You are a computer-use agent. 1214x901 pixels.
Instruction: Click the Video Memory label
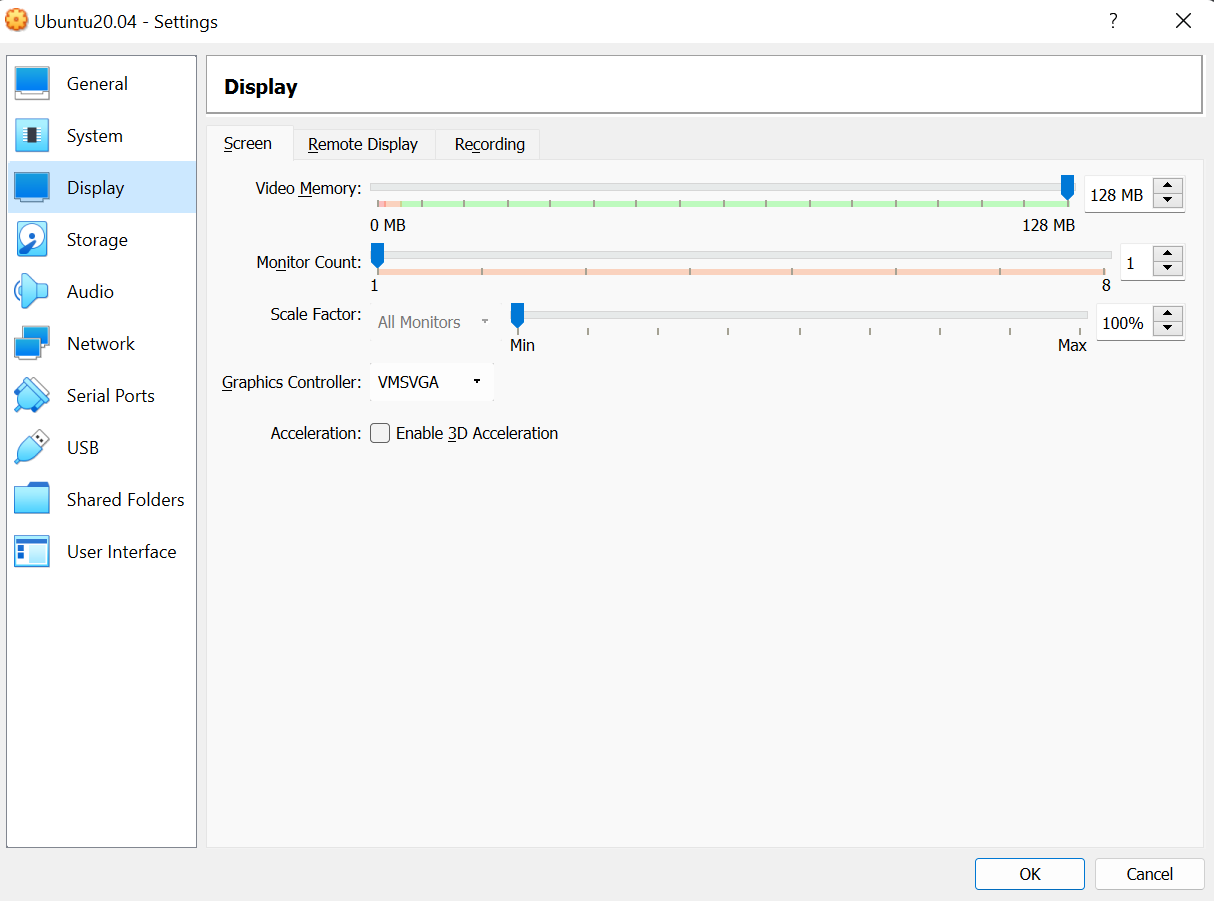(308, 188)
